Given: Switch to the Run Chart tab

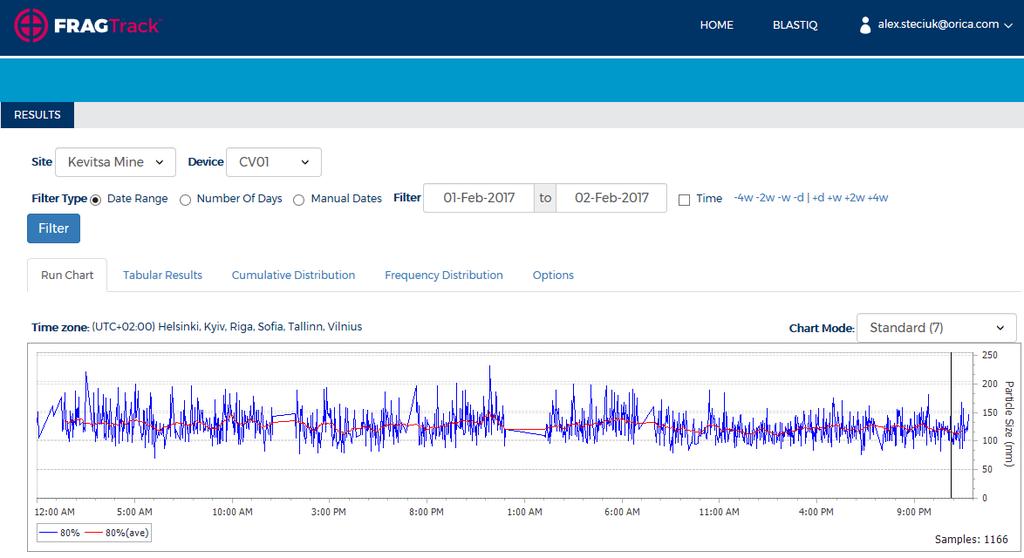Looking at the screenshot, I should pyautogui.click(x=67, y=275).
